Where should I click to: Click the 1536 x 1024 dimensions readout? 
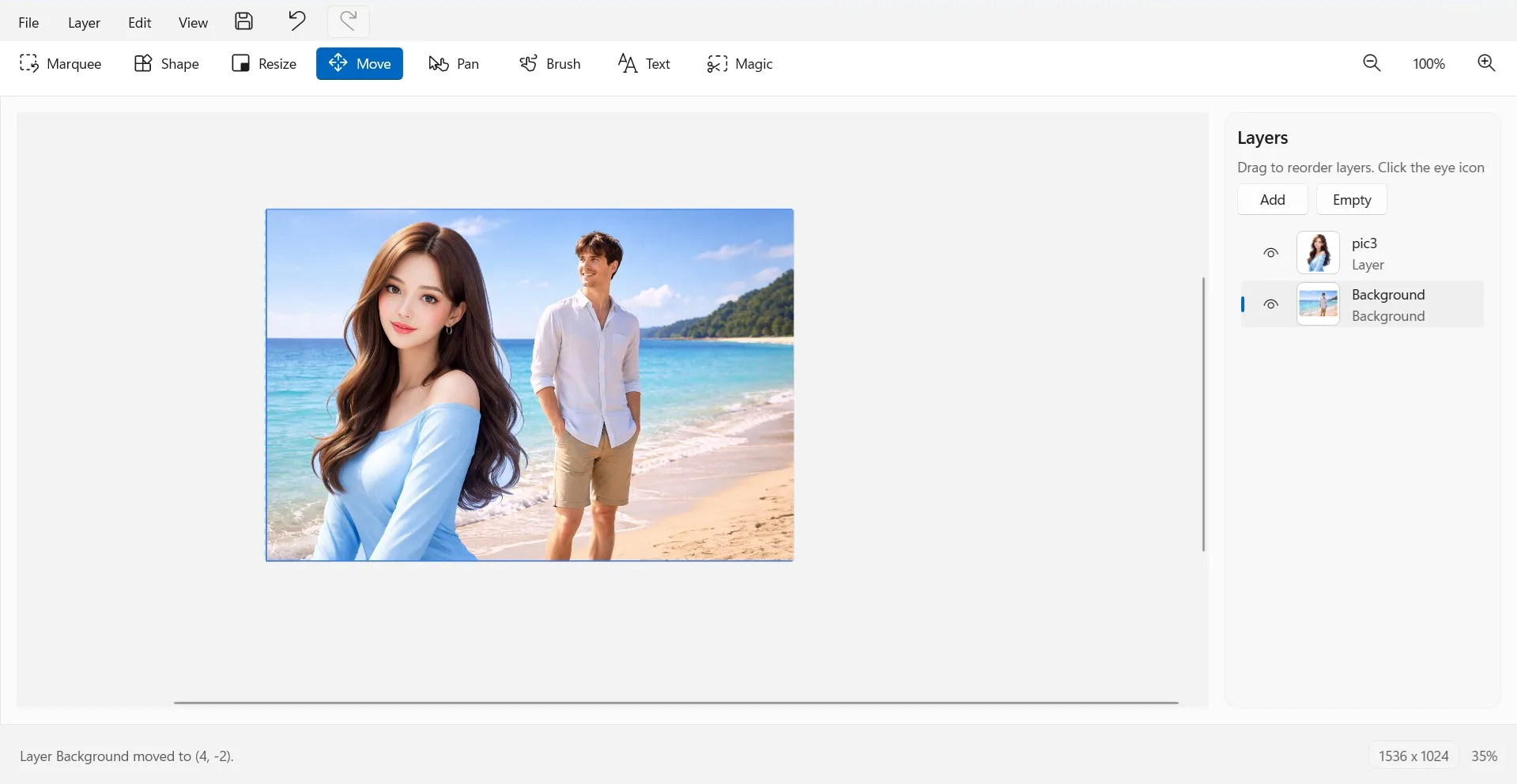click(x=1413, y=756)
